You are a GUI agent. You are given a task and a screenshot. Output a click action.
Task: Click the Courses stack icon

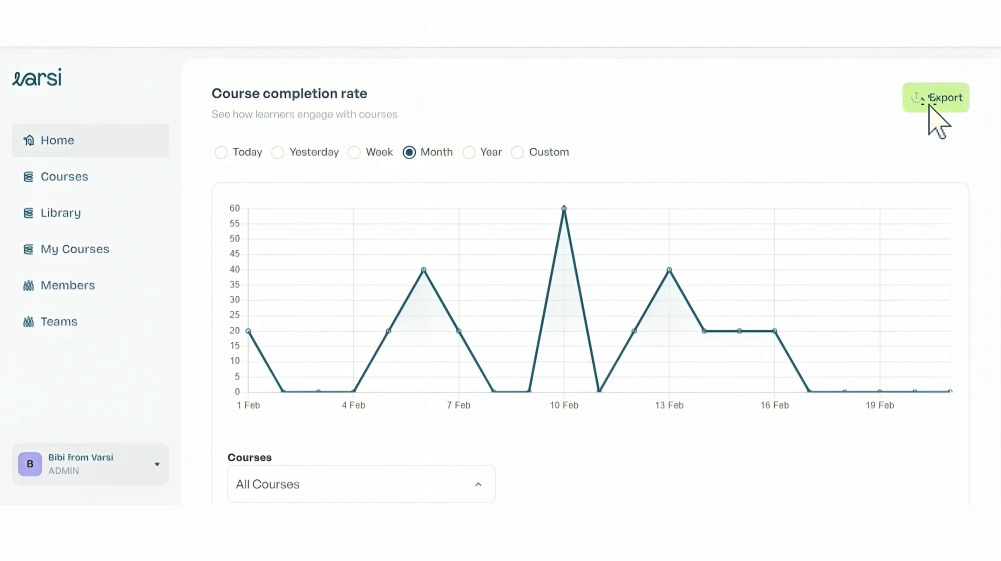29,177
